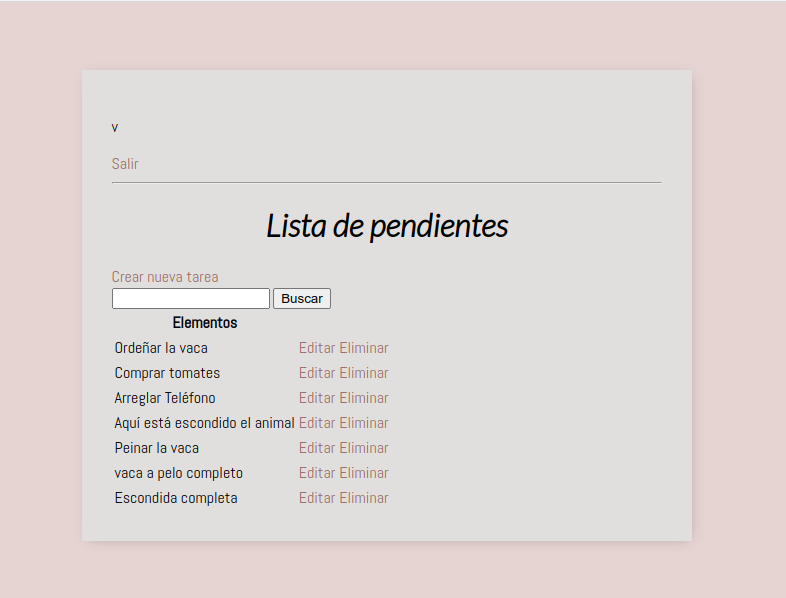This screenshot has height=598, width=786.
Task: Edit the Peinar la vaca task
Action: (x=316, y=448)
